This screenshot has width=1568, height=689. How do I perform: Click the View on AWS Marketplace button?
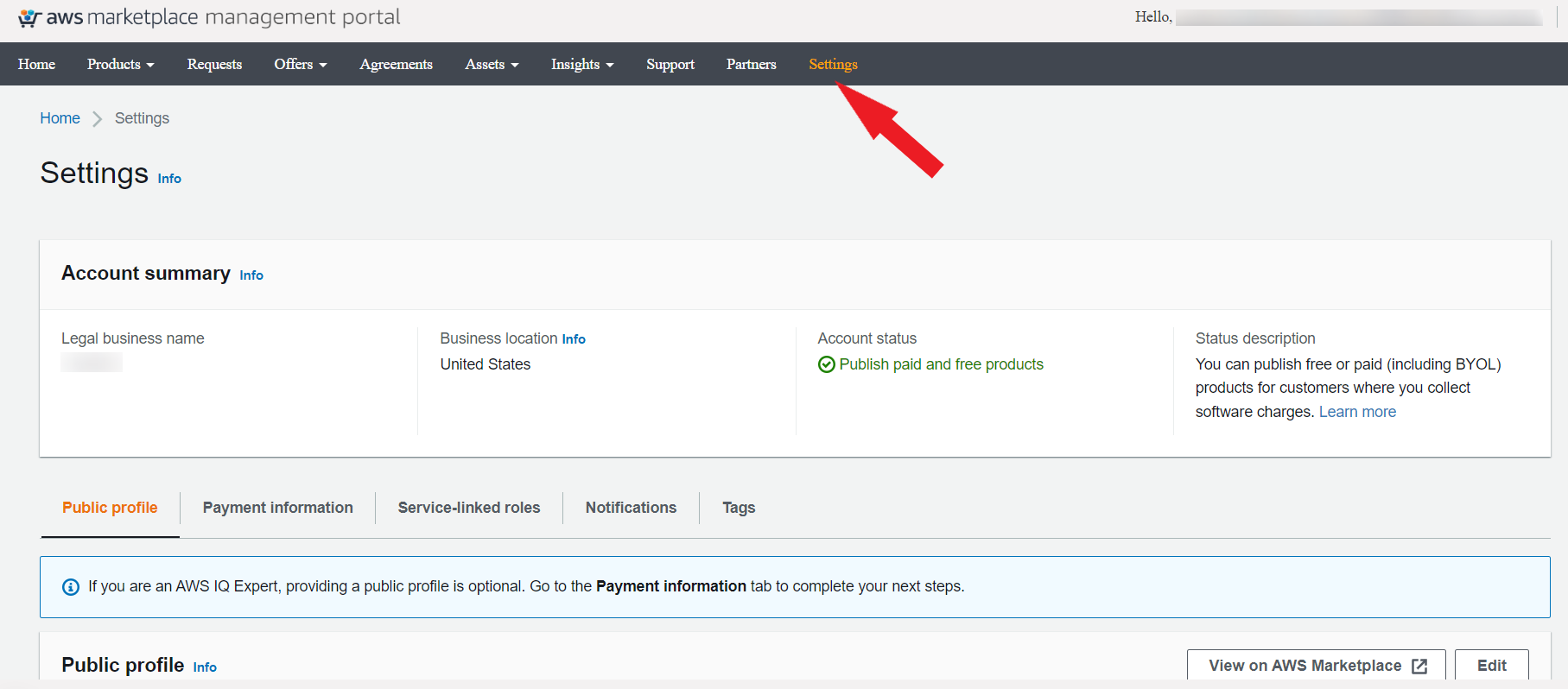click(1316, 665)
